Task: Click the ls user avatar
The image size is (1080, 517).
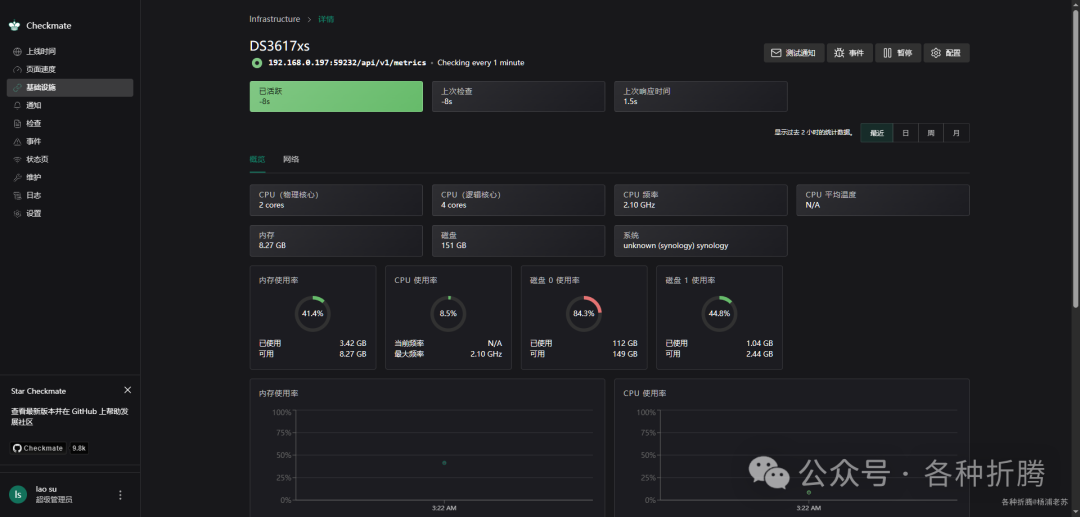Action: coord(18,494)
